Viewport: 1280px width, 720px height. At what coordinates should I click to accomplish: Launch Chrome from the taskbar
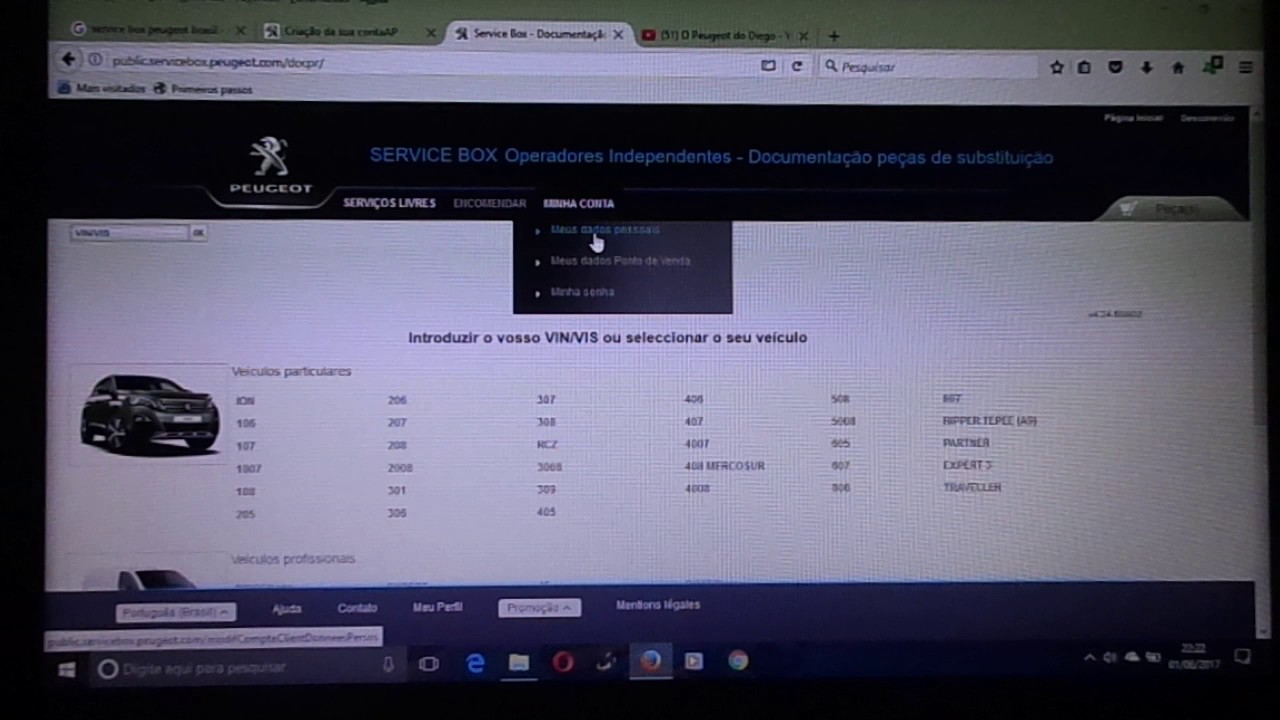738,660
